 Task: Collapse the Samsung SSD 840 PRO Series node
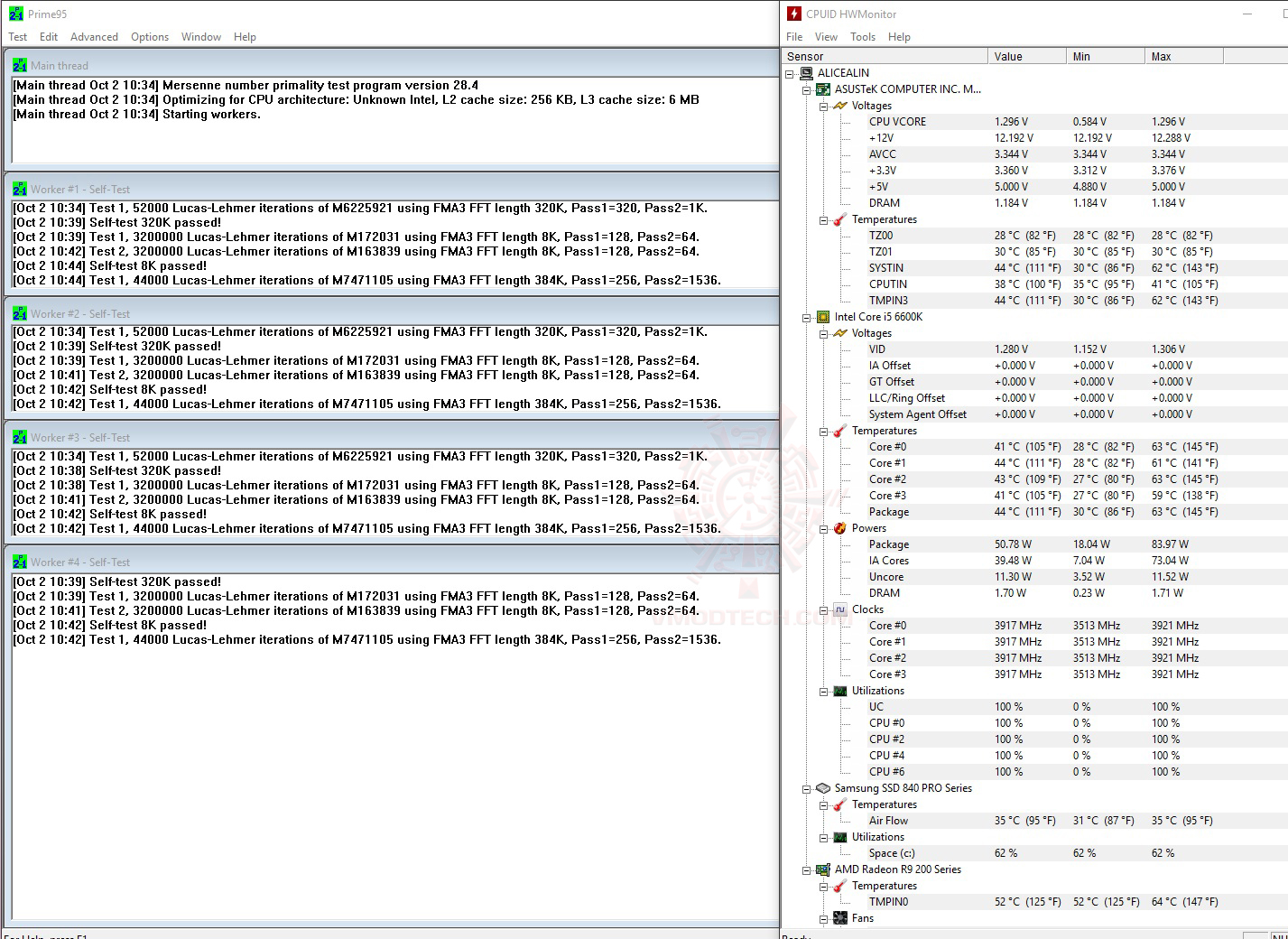(807, 788)
